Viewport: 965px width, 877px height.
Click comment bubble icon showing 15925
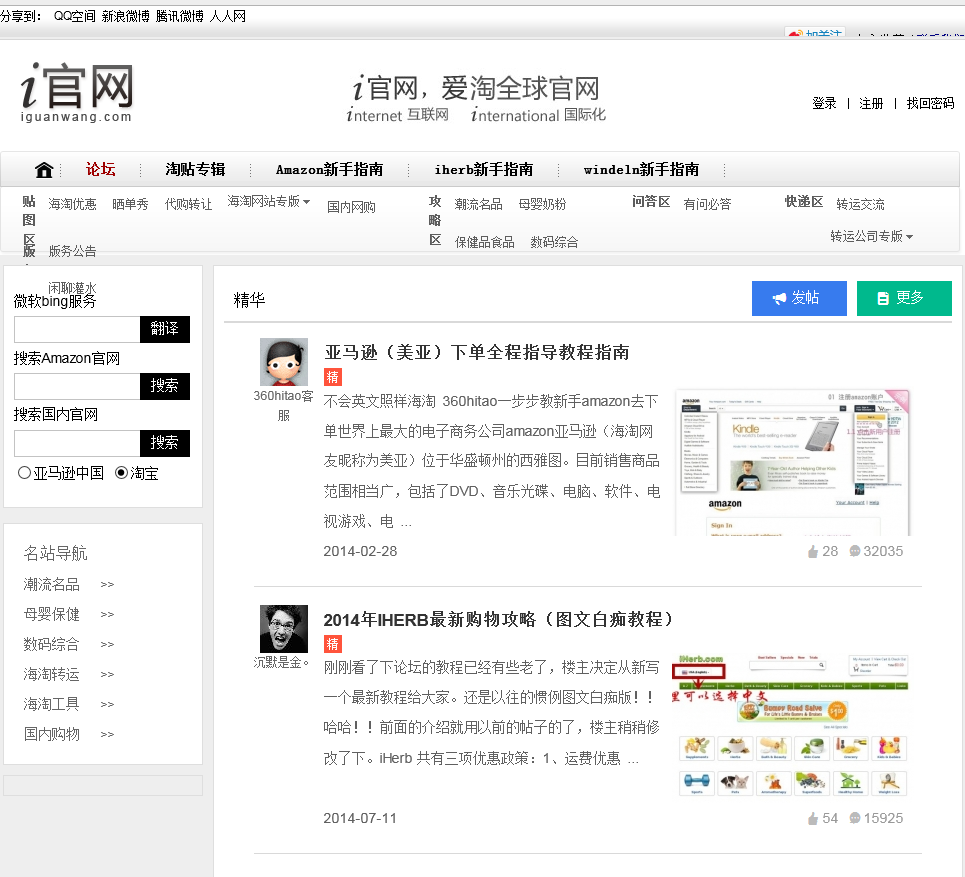click(855, 819)
